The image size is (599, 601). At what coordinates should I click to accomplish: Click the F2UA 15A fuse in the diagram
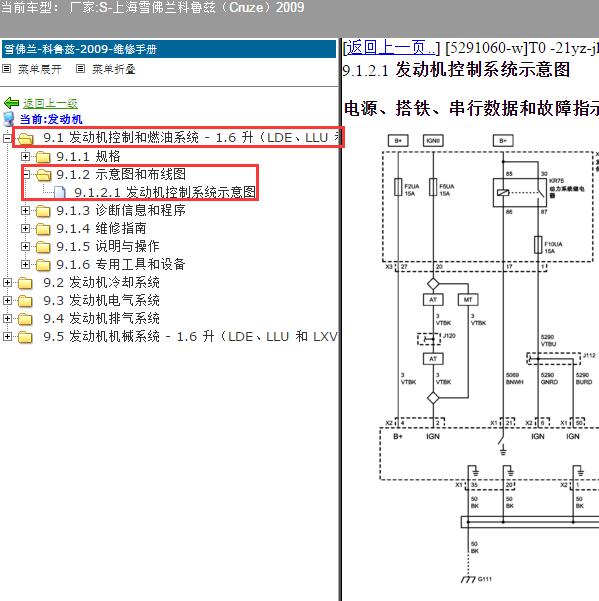[x=398, y=187]
